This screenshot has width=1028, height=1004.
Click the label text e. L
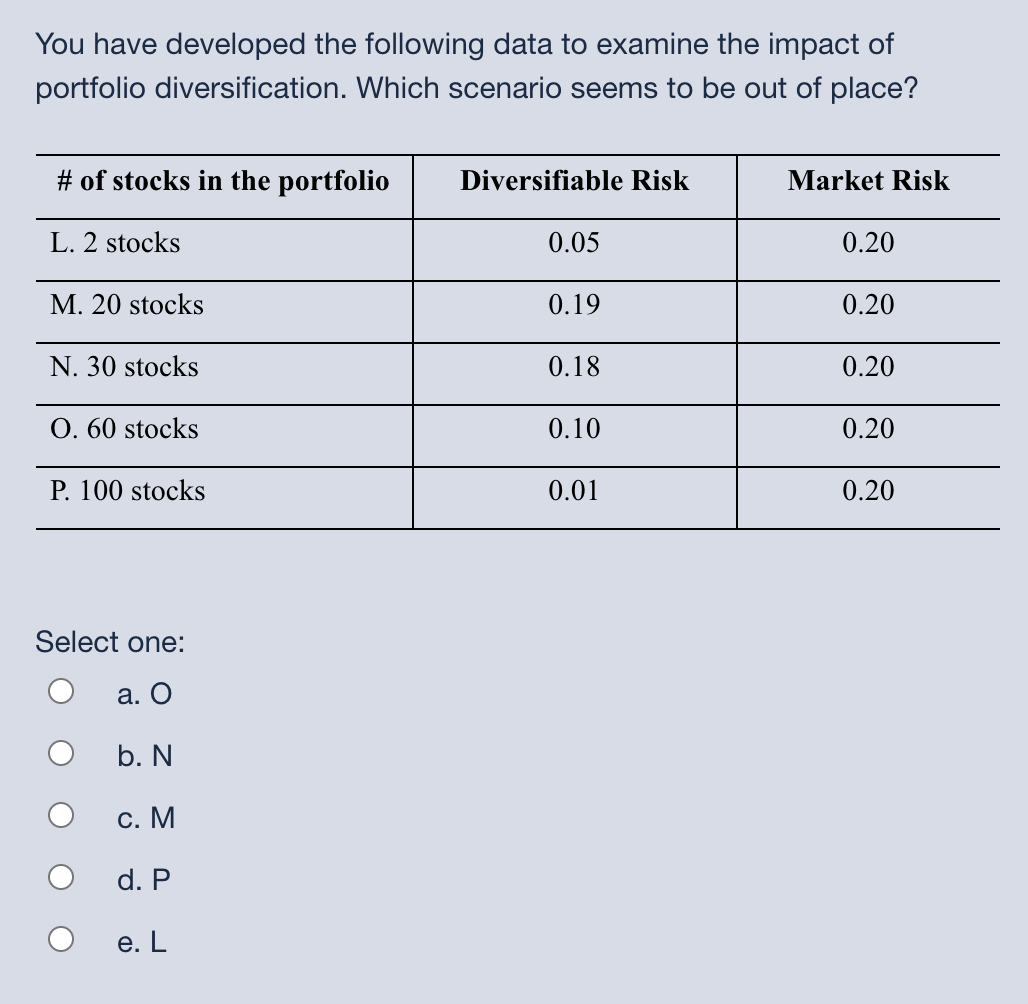tap(142, 941)
